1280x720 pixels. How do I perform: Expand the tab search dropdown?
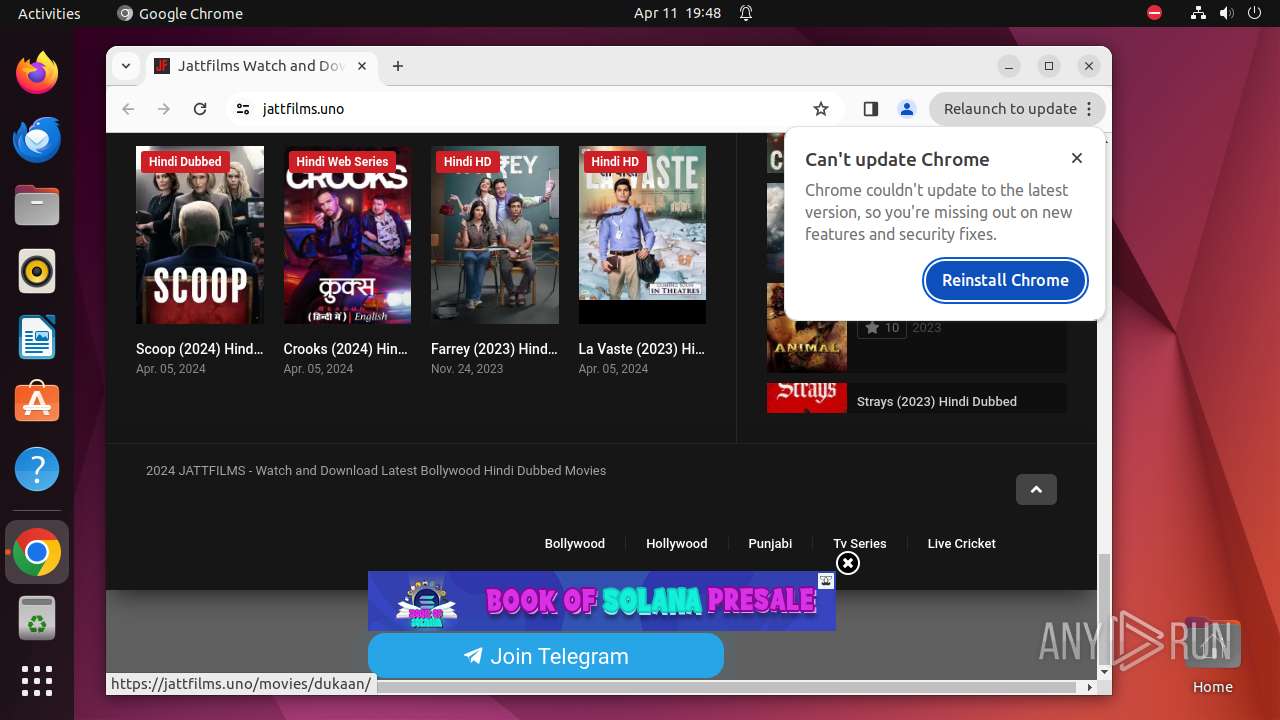pos(126,66)
